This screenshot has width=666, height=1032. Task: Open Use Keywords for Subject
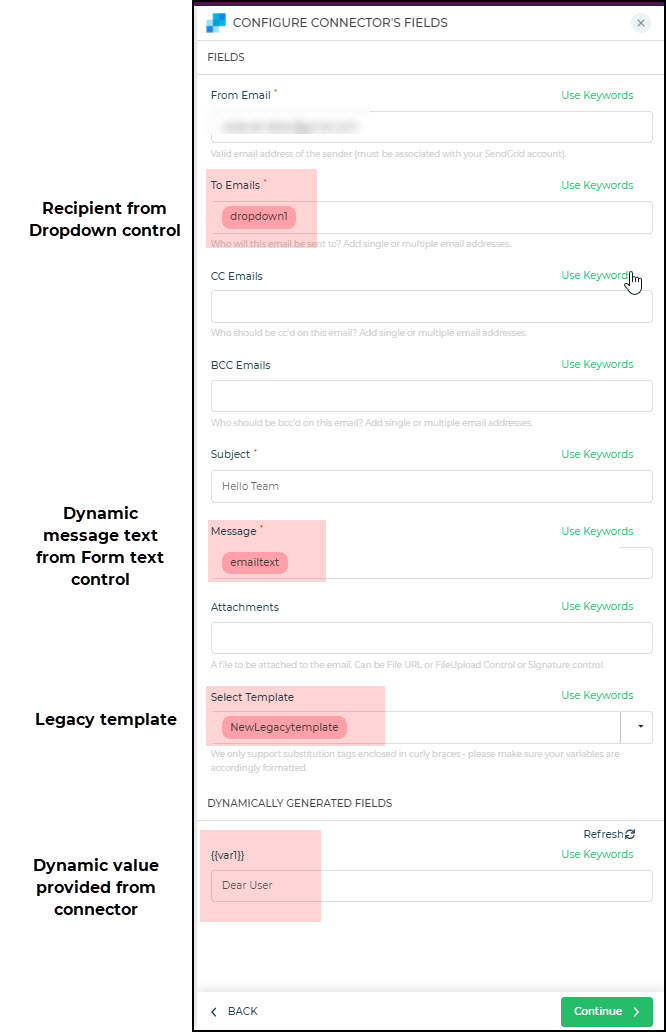(597, 454)
